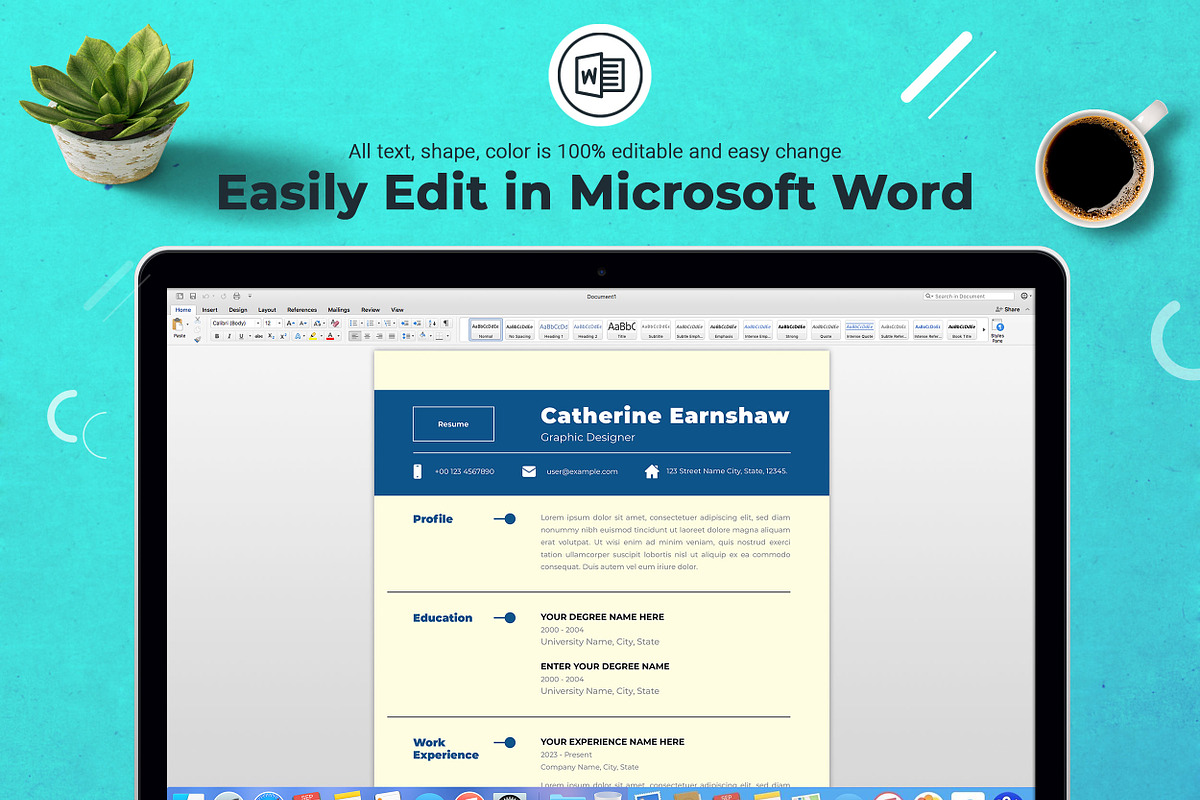The height and width of the screenshot is (800, 1200).
Task: Click the Change Case (Aa) icon
Action: [318, 323]
